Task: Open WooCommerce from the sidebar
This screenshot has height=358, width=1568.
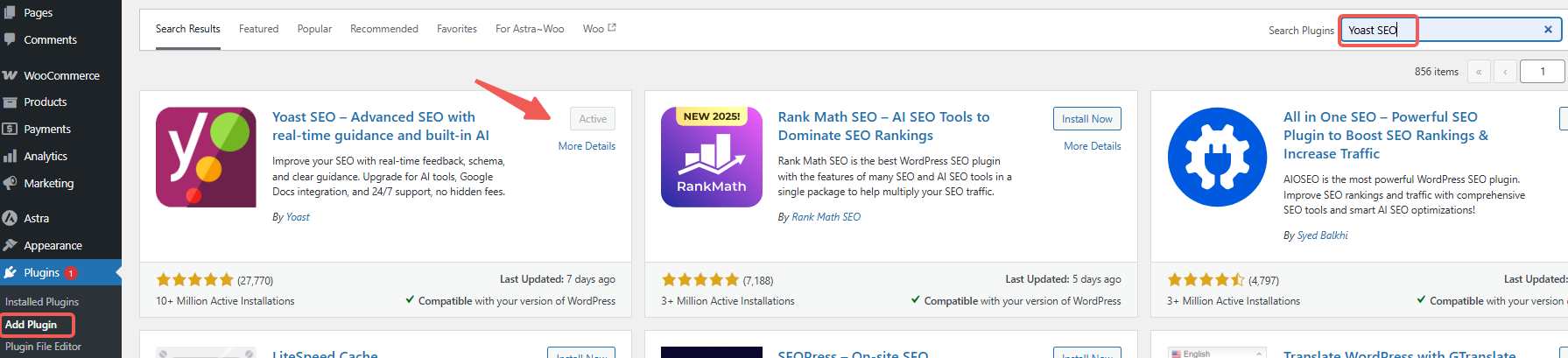Action: [61, 75]
